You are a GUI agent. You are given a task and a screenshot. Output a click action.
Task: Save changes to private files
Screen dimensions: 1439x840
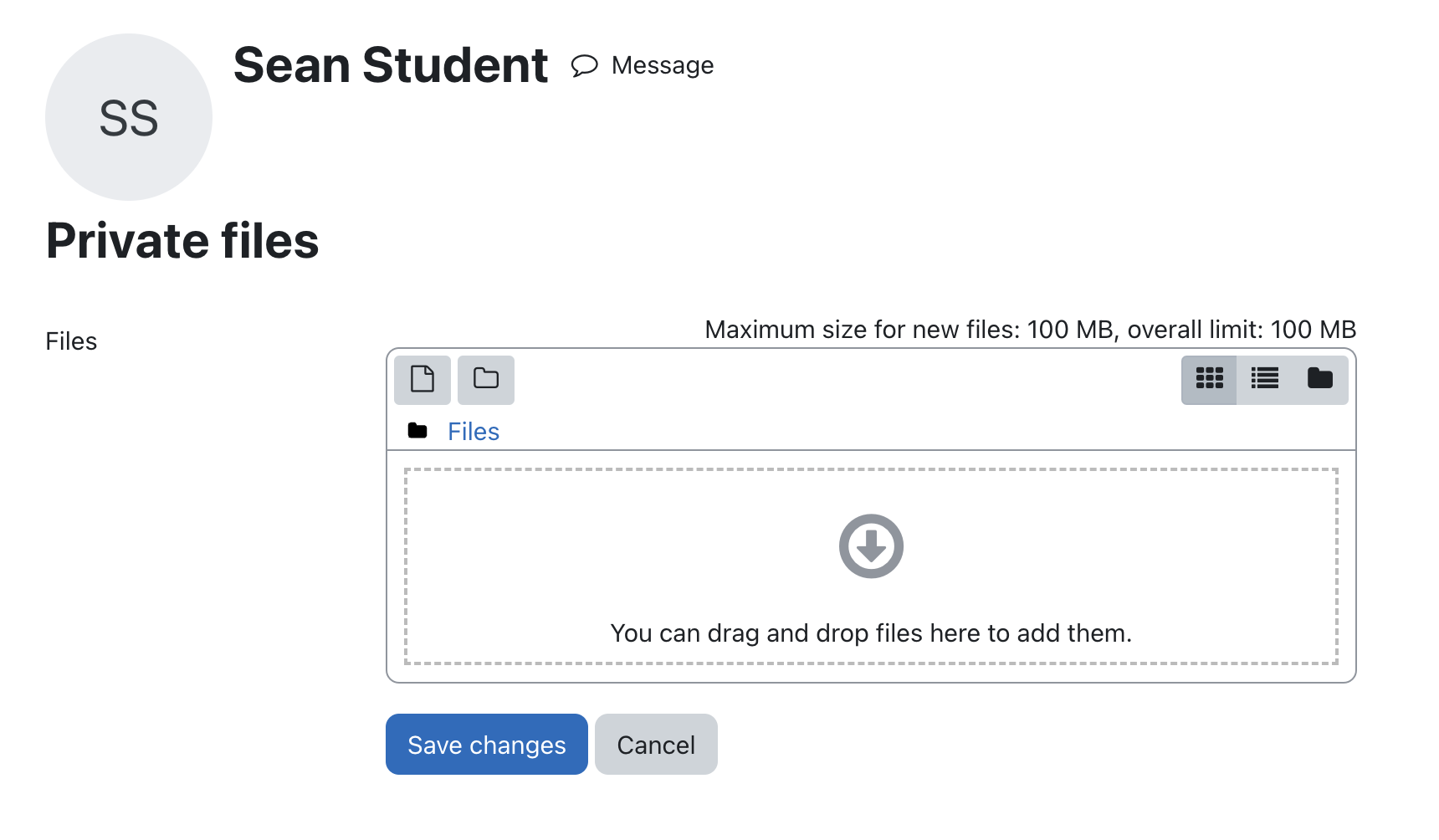click(x=487, y=745)
